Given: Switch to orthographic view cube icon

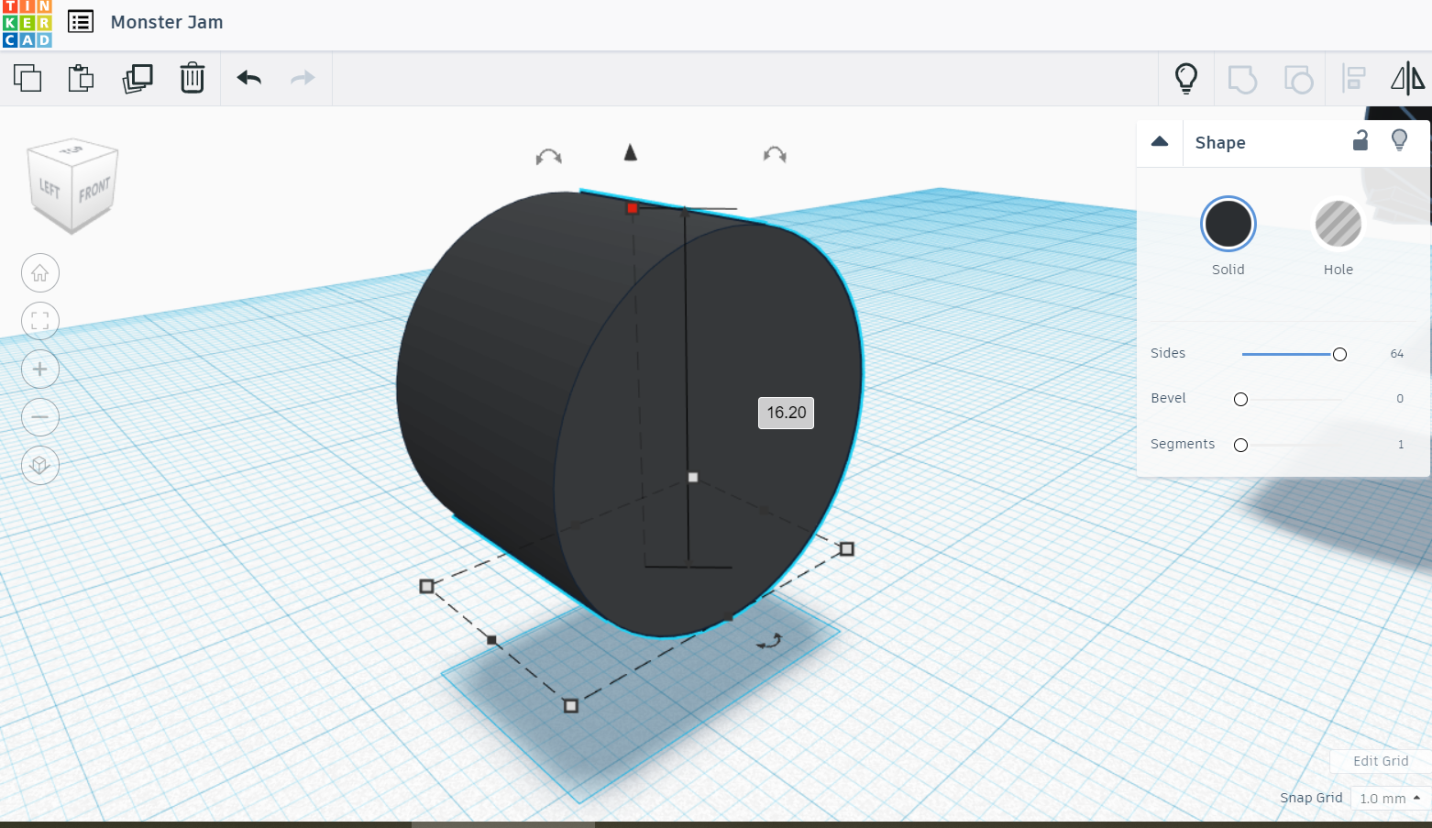Looking at the screenshot, I should [x=40, y=465].
